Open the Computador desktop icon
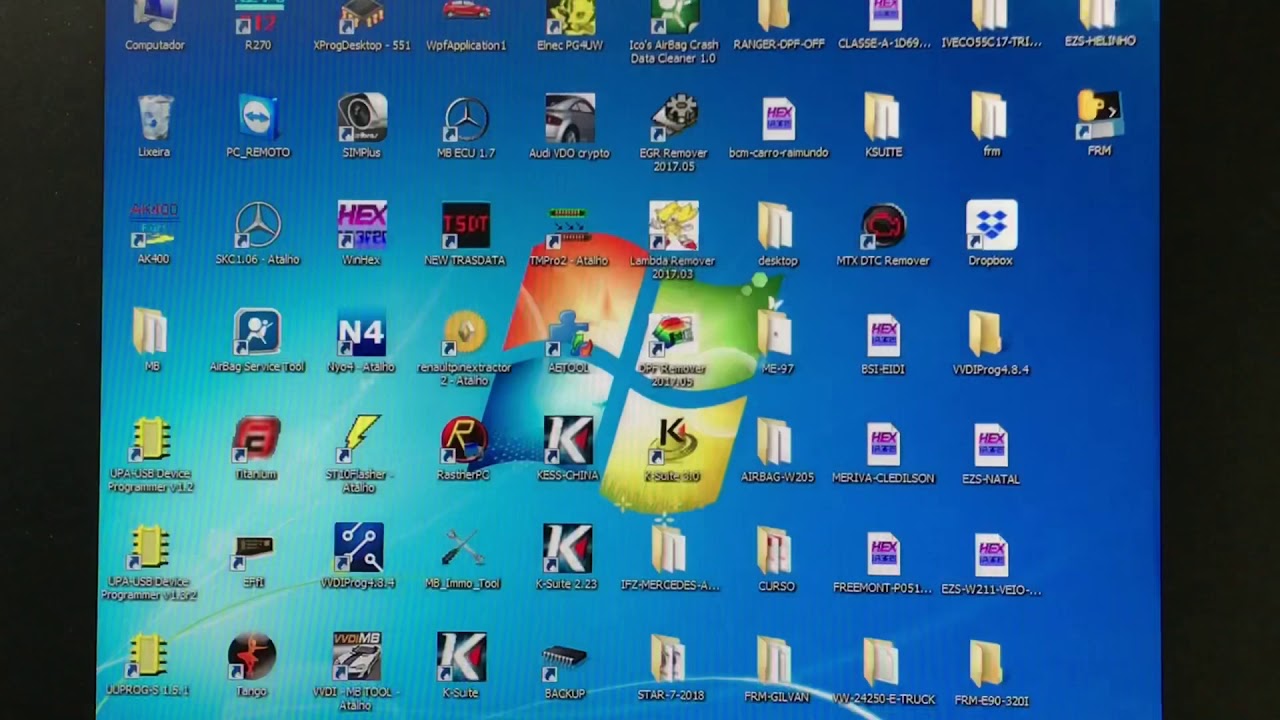This screenshot has height=720, width=1280. 154,26
